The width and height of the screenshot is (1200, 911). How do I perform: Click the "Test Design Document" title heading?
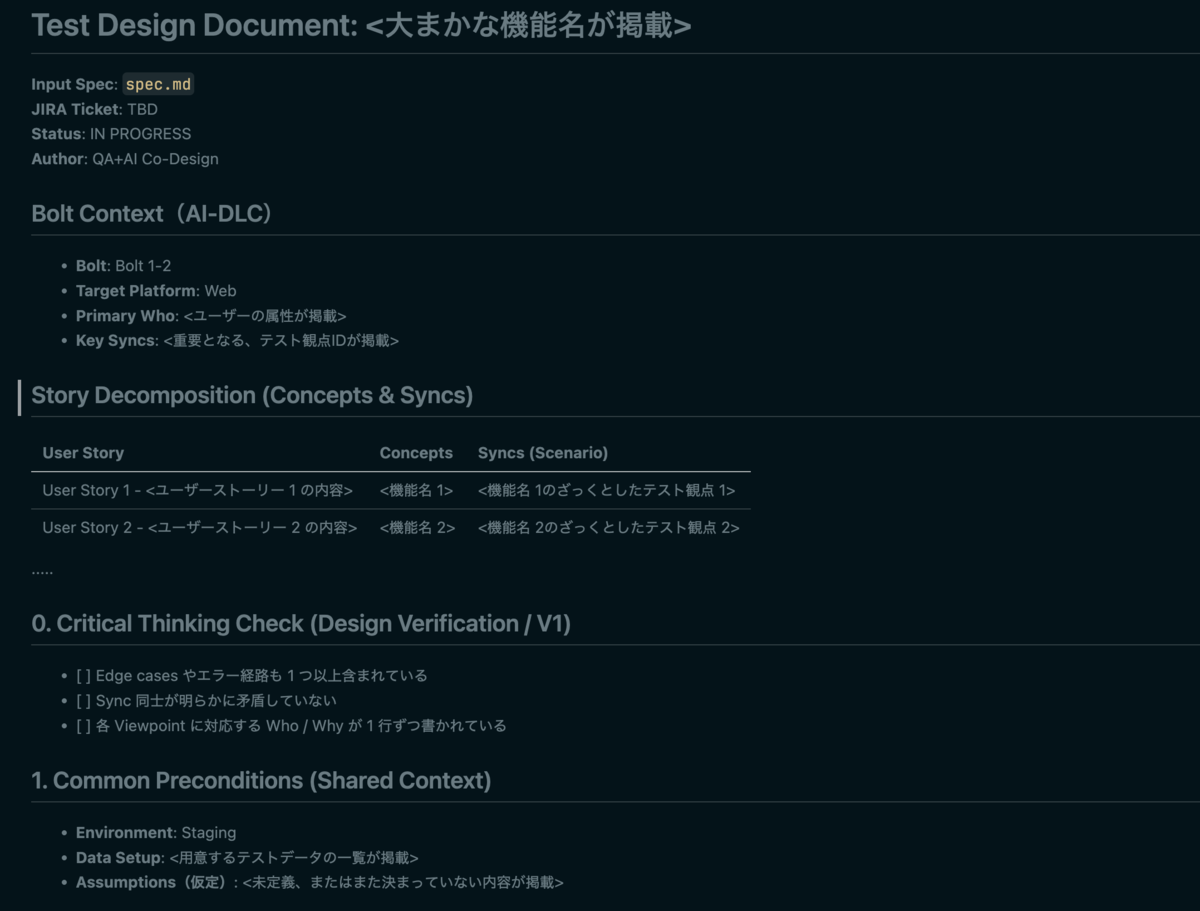(x=361, y=26)
